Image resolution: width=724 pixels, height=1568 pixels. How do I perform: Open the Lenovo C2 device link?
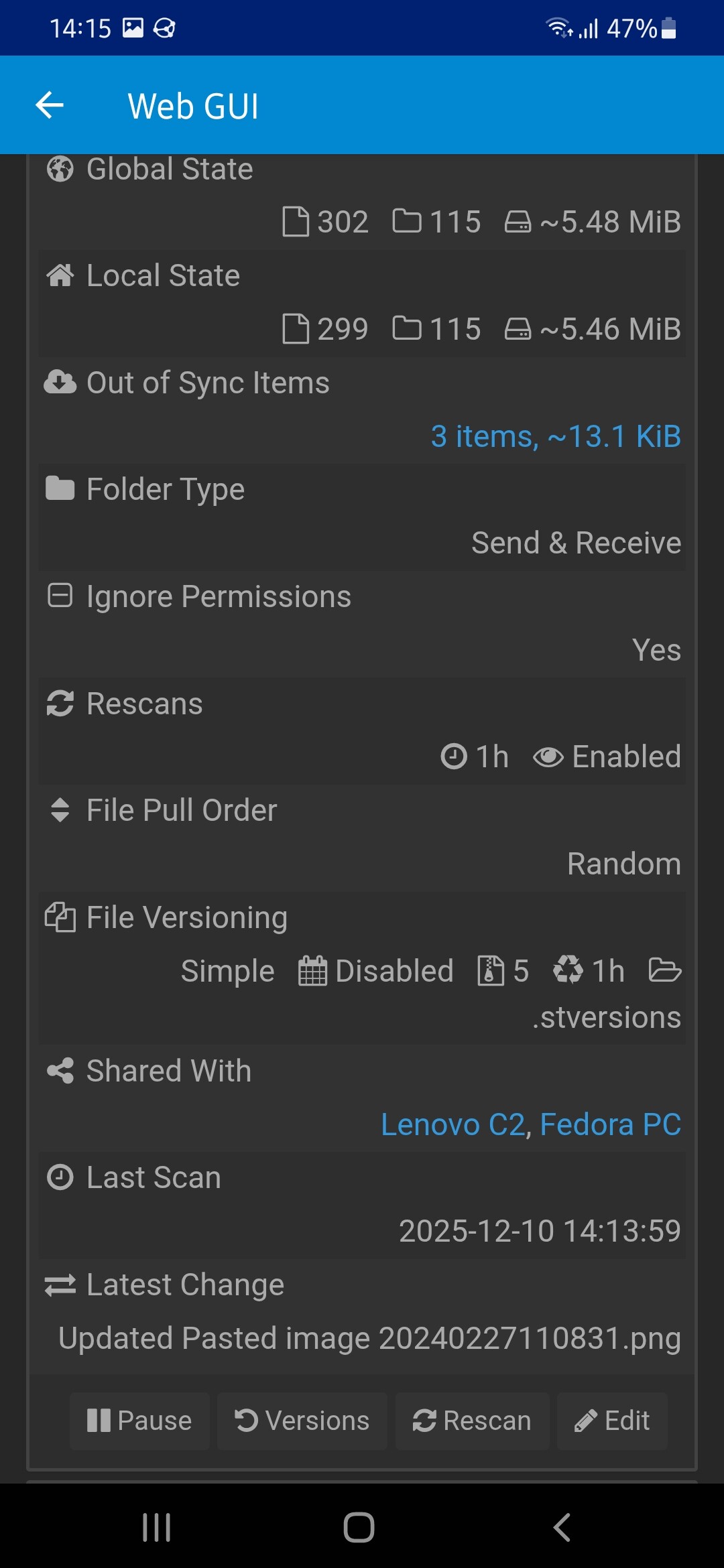452,1124
